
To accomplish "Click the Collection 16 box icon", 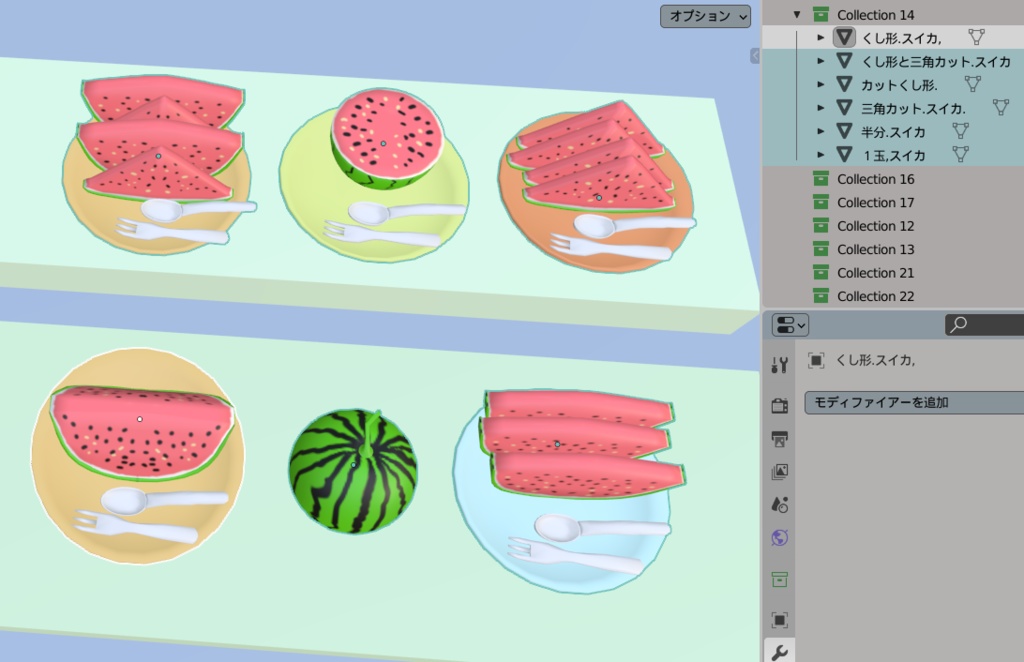I will coord(821,179).
